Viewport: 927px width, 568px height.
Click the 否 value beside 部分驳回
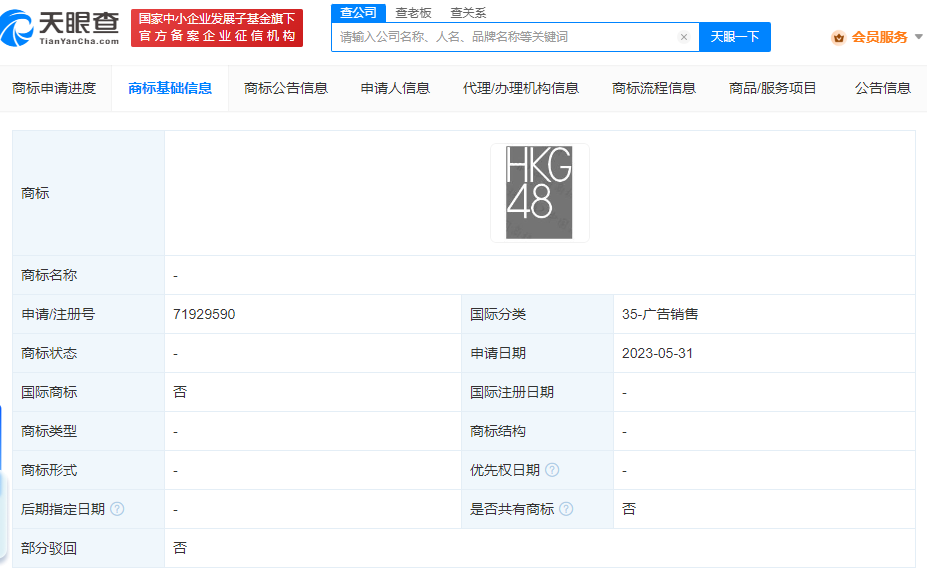[x=180, y=548]
